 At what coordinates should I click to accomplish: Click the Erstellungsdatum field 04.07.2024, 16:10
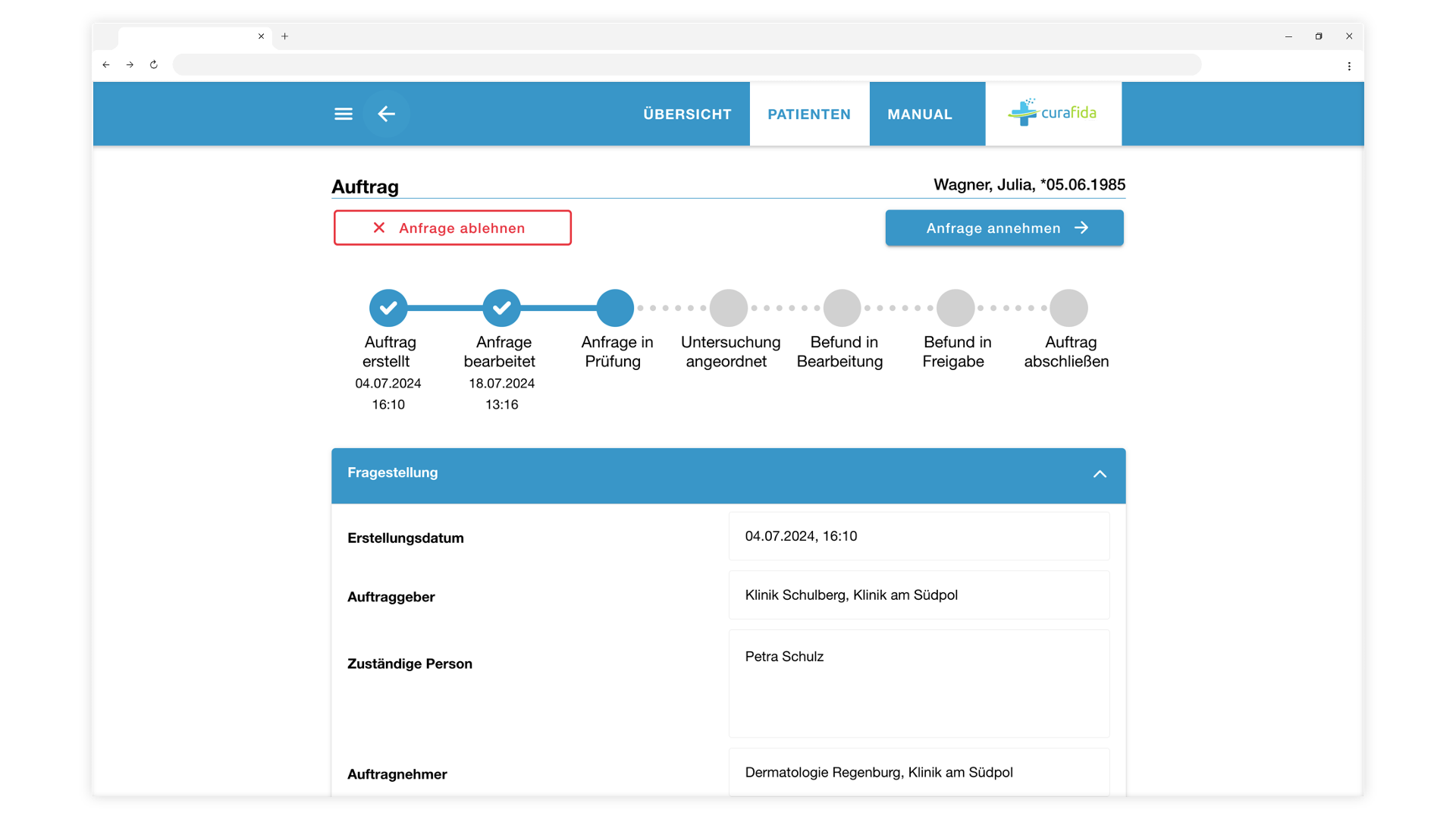[x=919, y=536]
